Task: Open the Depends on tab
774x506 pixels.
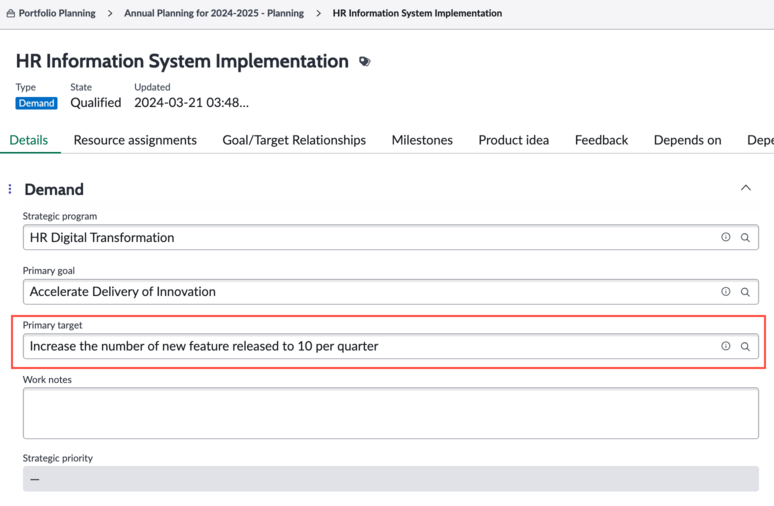Action: (x=687, y=140)
